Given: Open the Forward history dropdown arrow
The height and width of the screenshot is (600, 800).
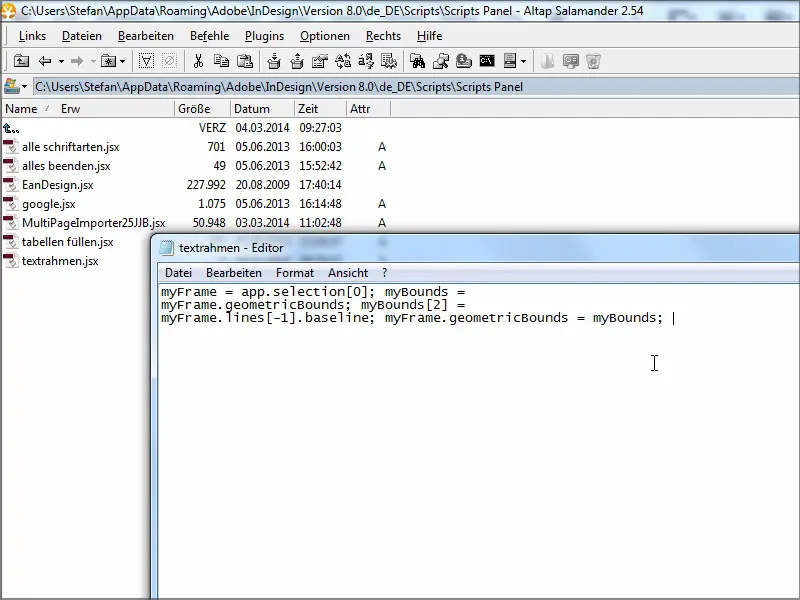Looking at the screenshot, I should pyautogui.click(x=93, y=62).
